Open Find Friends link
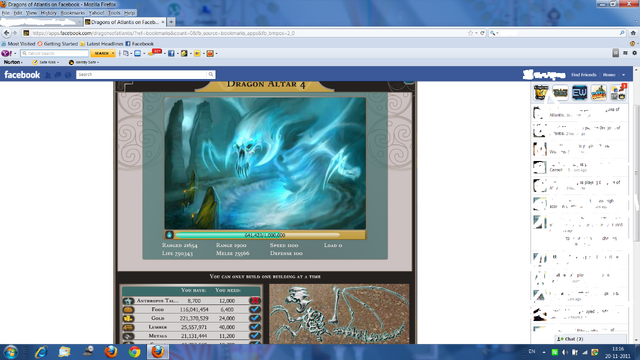 coord(584,75)
